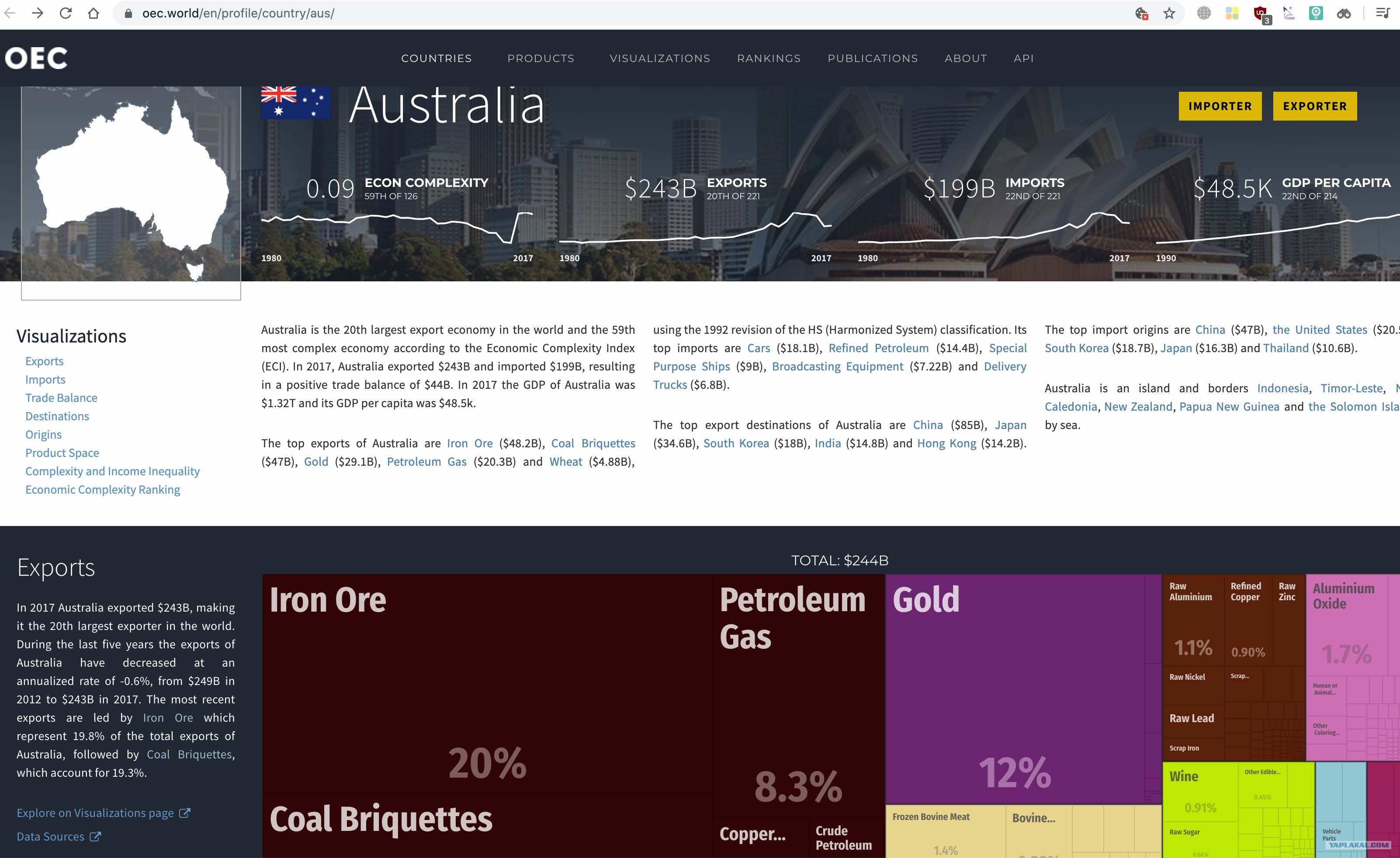Jump to Exports in Visualizations sidebar
This screenshot has width=1400, height=858.
44,361
